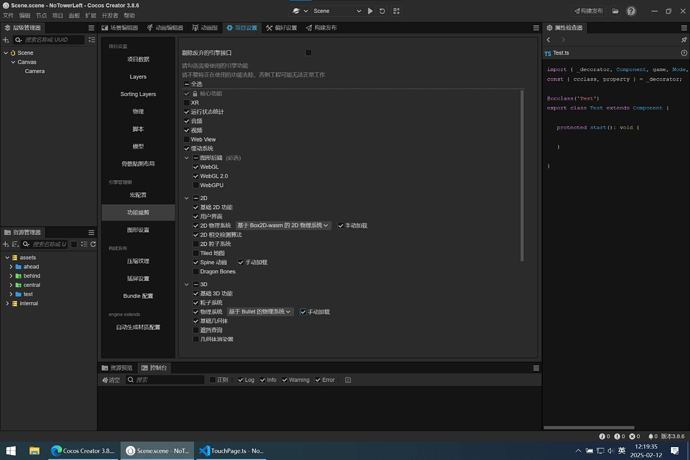This screenshot has height=460, width=690.
Task: Click assets expand-all list icon
Action: (x=84, y=244)
